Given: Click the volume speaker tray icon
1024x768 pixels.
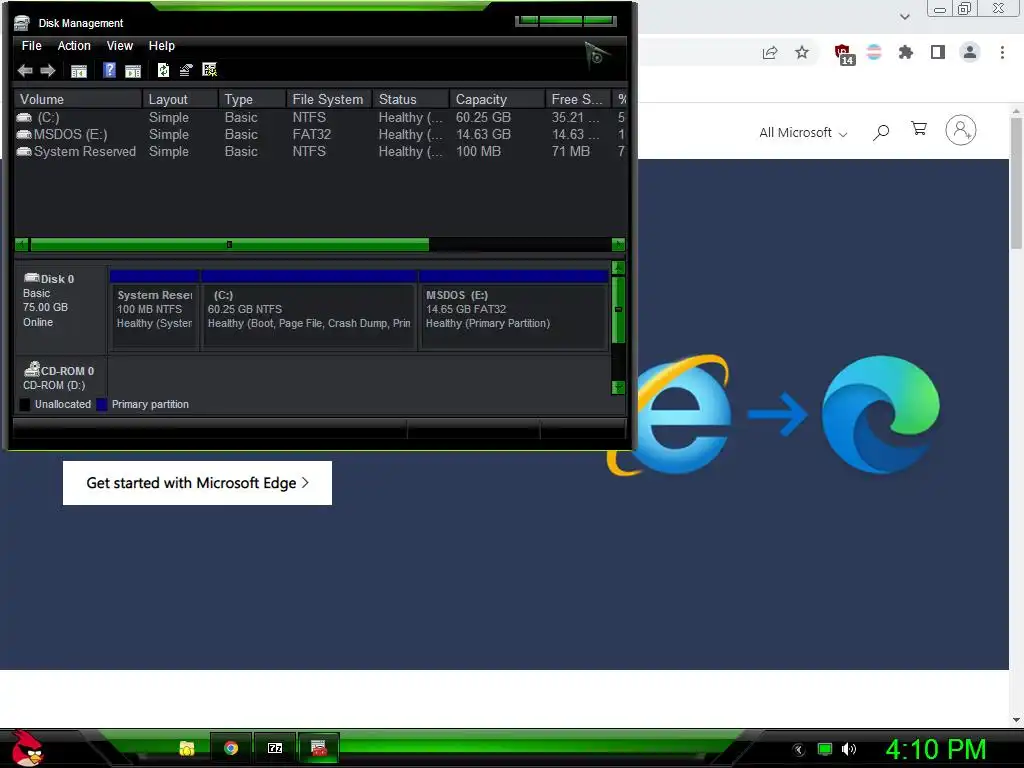Looking at the screenshot, I should (x=849, y=749).
